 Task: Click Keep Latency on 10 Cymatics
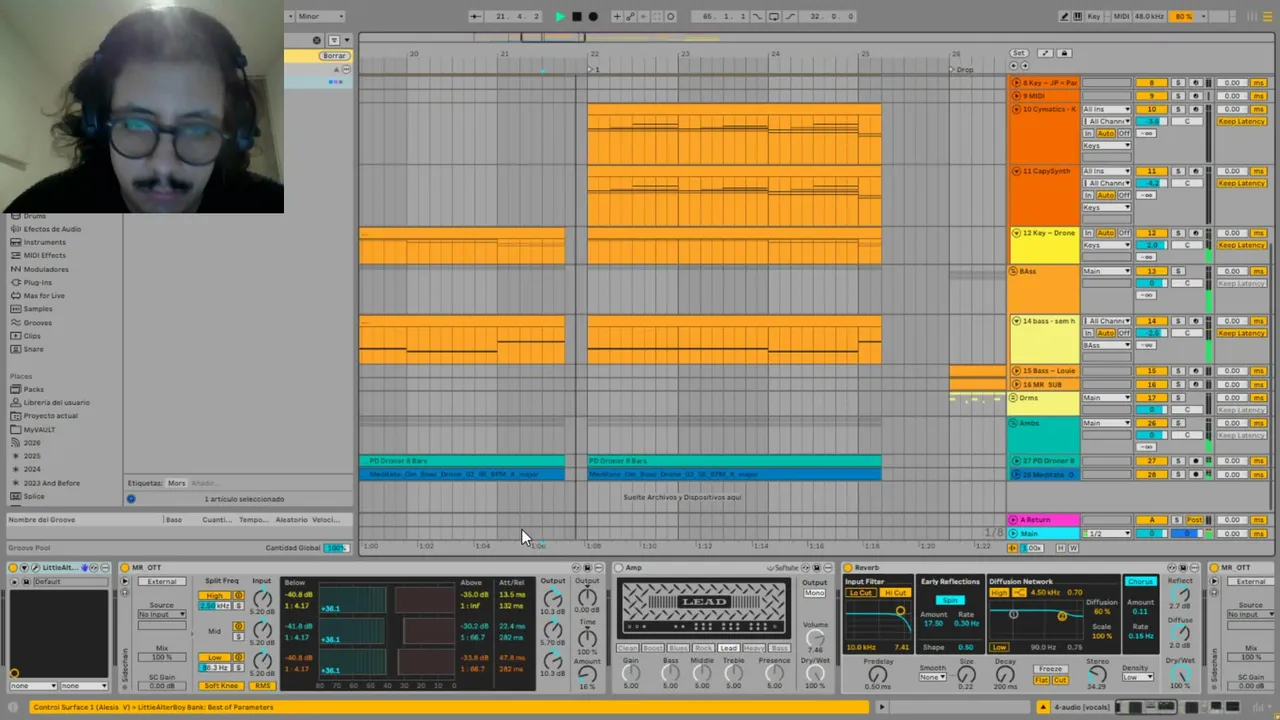click(x=1241, y=121)
